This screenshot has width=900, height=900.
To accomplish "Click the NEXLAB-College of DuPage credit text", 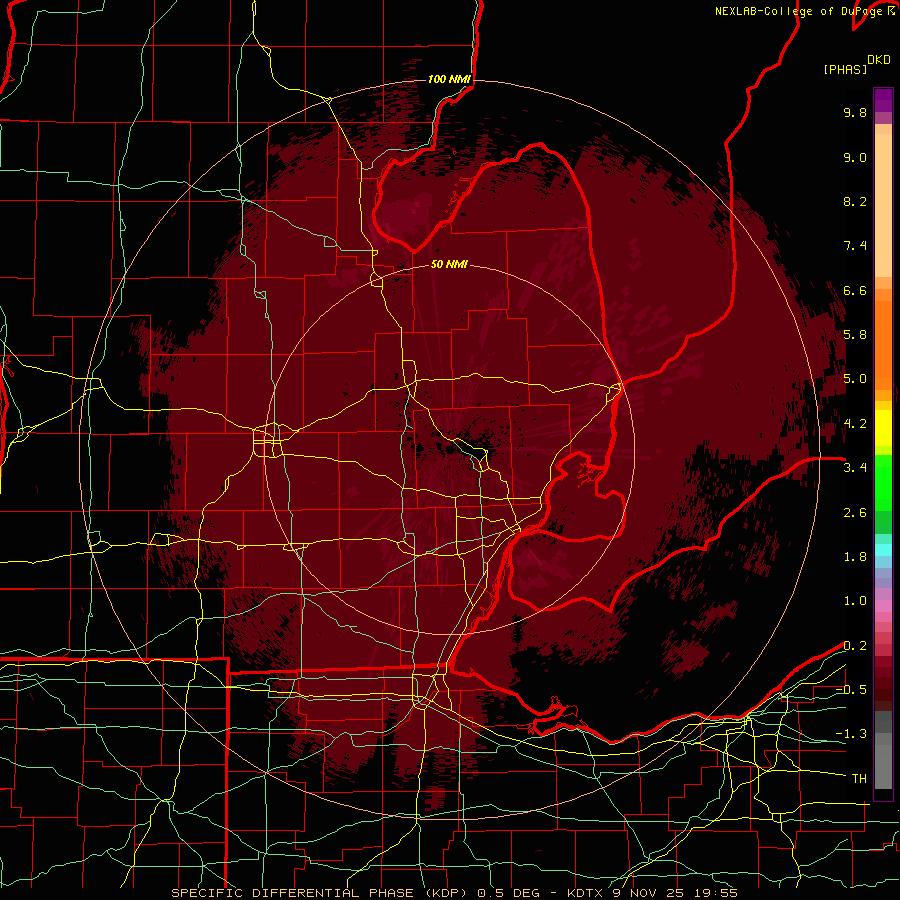I will click(805, 11).
